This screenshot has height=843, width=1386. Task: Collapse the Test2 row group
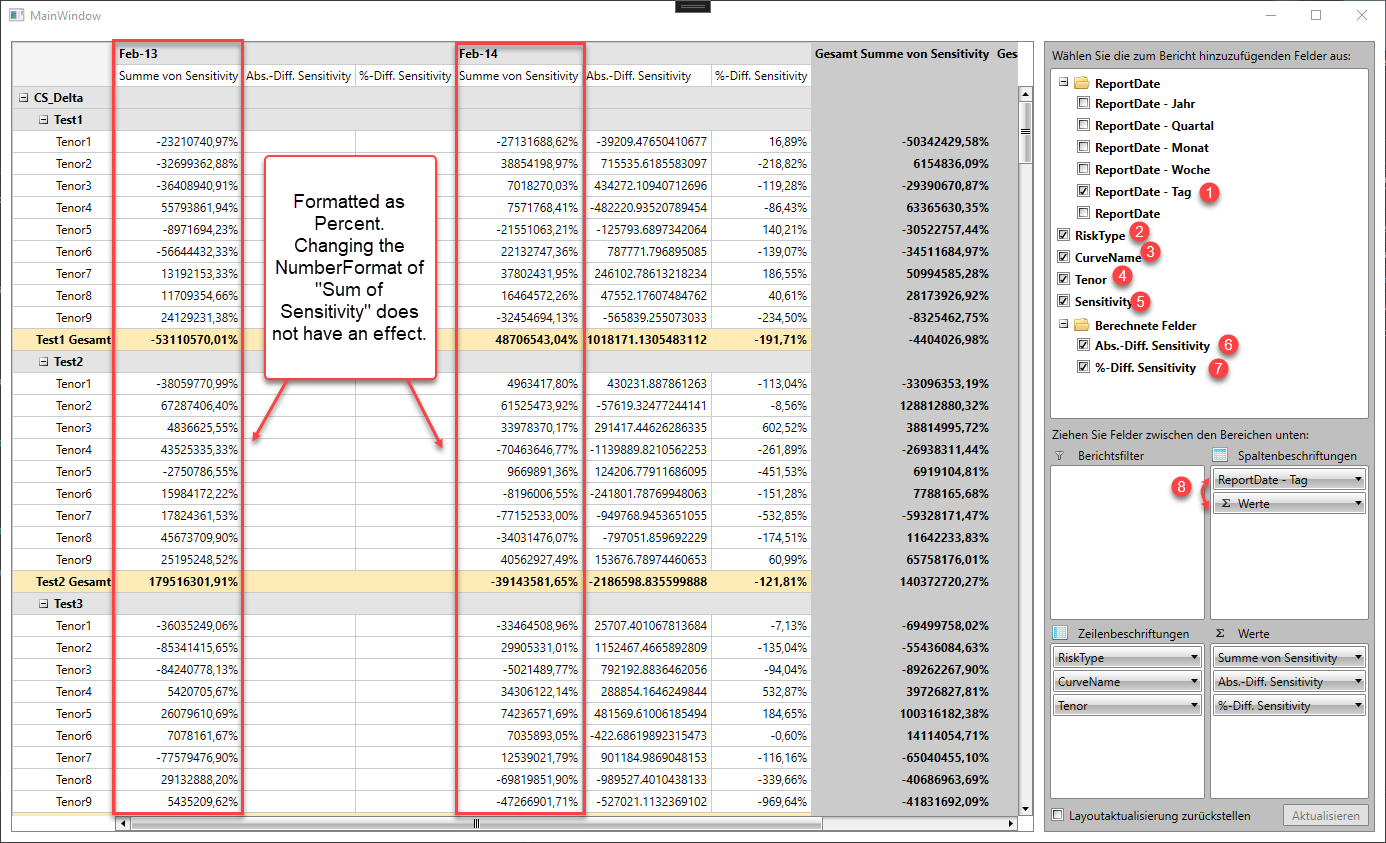[x=44, y=362]
